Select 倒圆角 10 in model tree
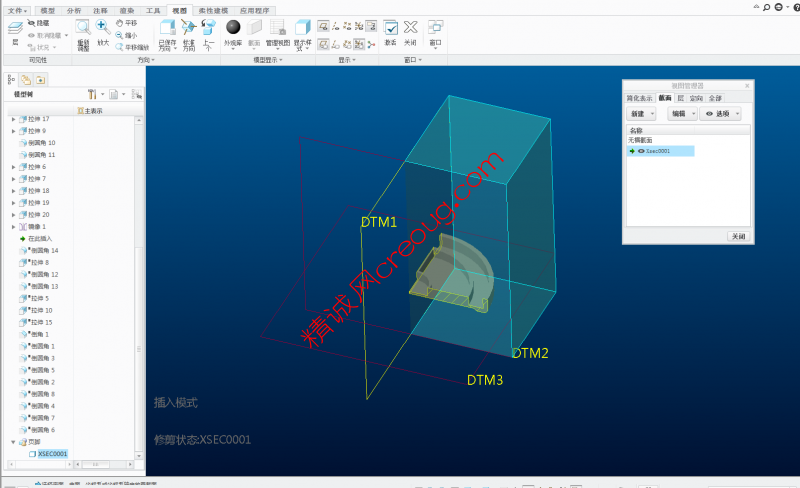The width and height of the screenshot is (800, 488). click(x=42, y=143)
